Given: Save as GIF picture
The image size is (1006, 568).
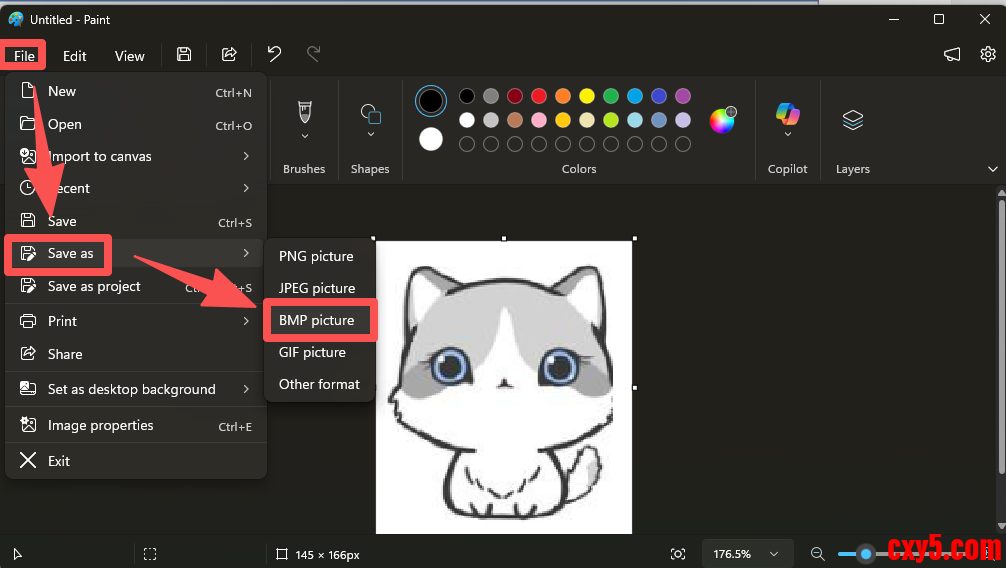Looking at the screenshot, I should (319, 352).
